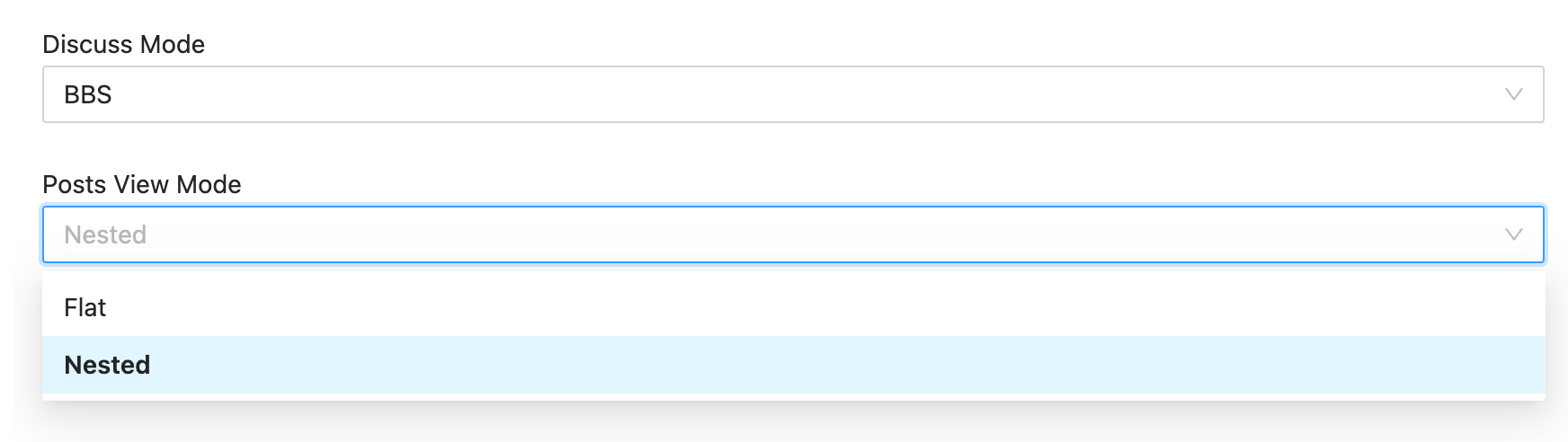
Task: Click the Posts View Mode field label
Action: coord(141,184)
